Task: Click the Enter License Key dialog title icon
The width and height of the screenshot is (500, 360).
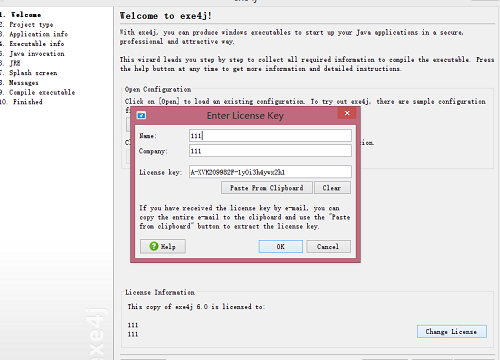Action: 141,115
